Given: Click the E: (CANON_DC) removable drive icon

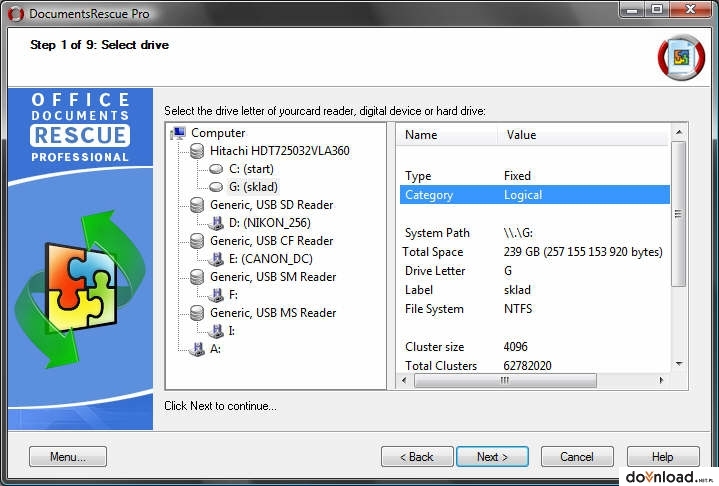Looking at the screenshot, I should 216,259.
